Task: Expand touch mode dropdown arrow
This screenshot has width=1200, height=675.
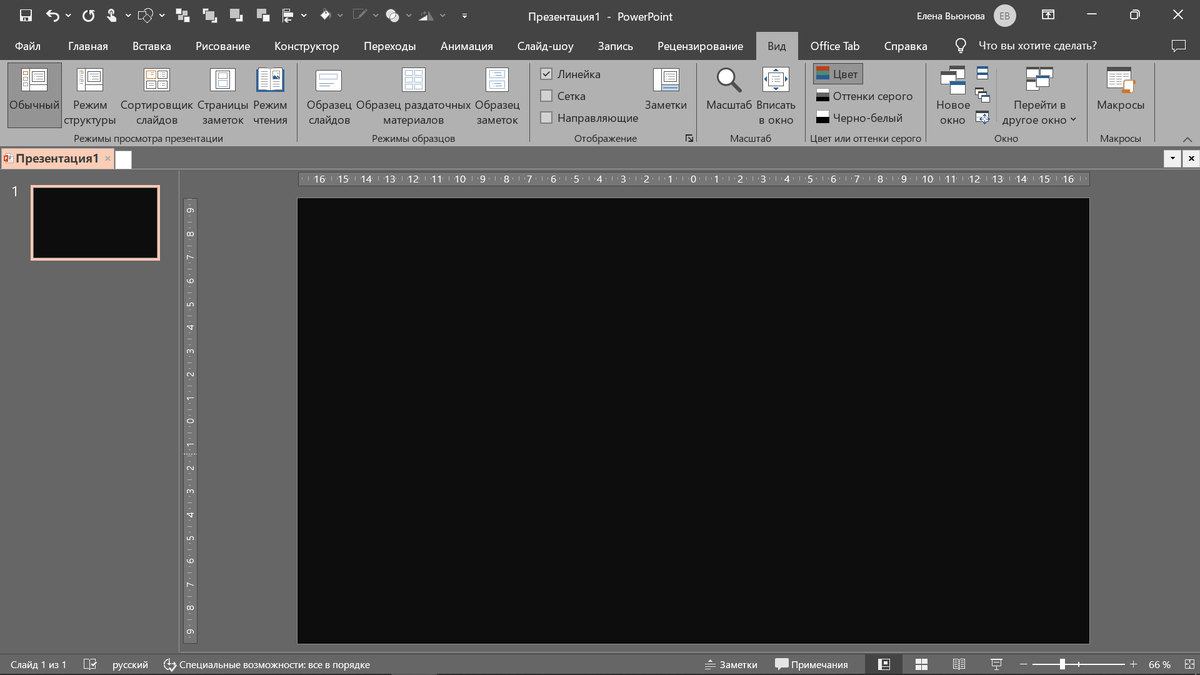Action: [128, 16]
